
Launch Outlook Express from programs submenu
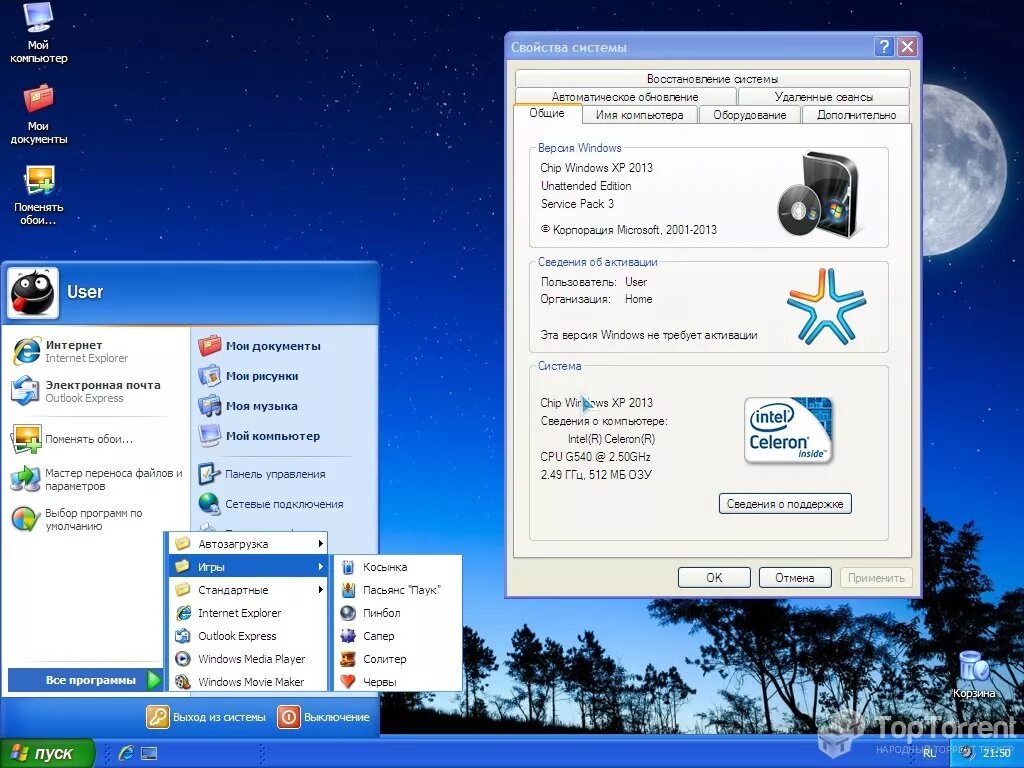pyautogui.click(x=248, y=635)
